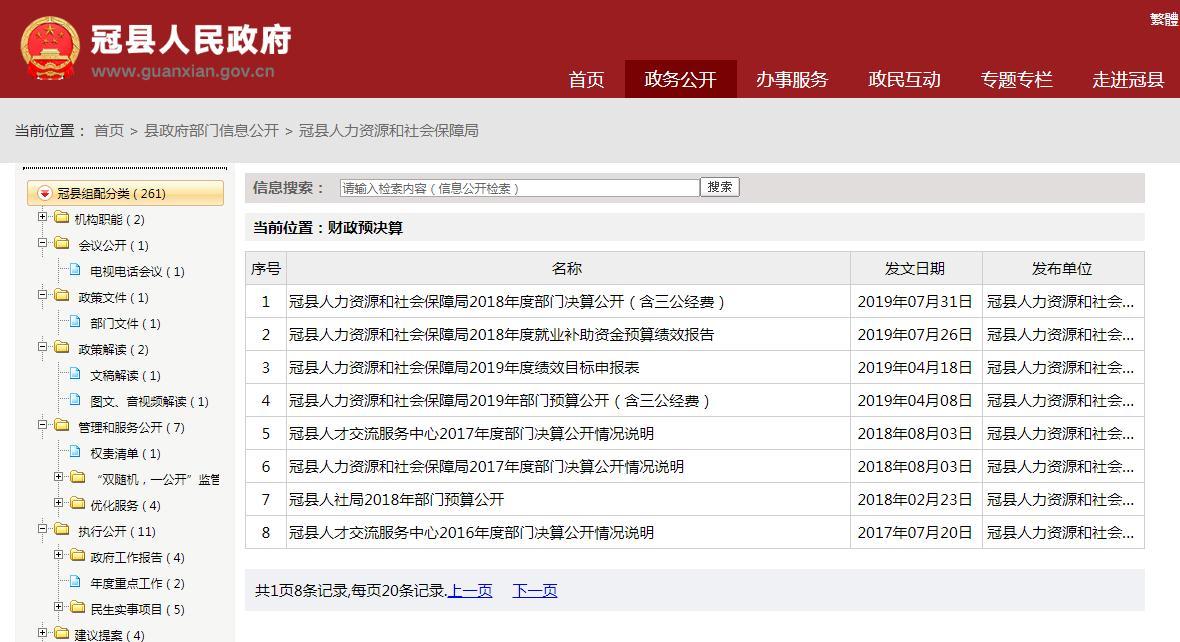Open the 首页 navigation menu item
Screen dimensions: 1180x642
(x=586, y=79)
